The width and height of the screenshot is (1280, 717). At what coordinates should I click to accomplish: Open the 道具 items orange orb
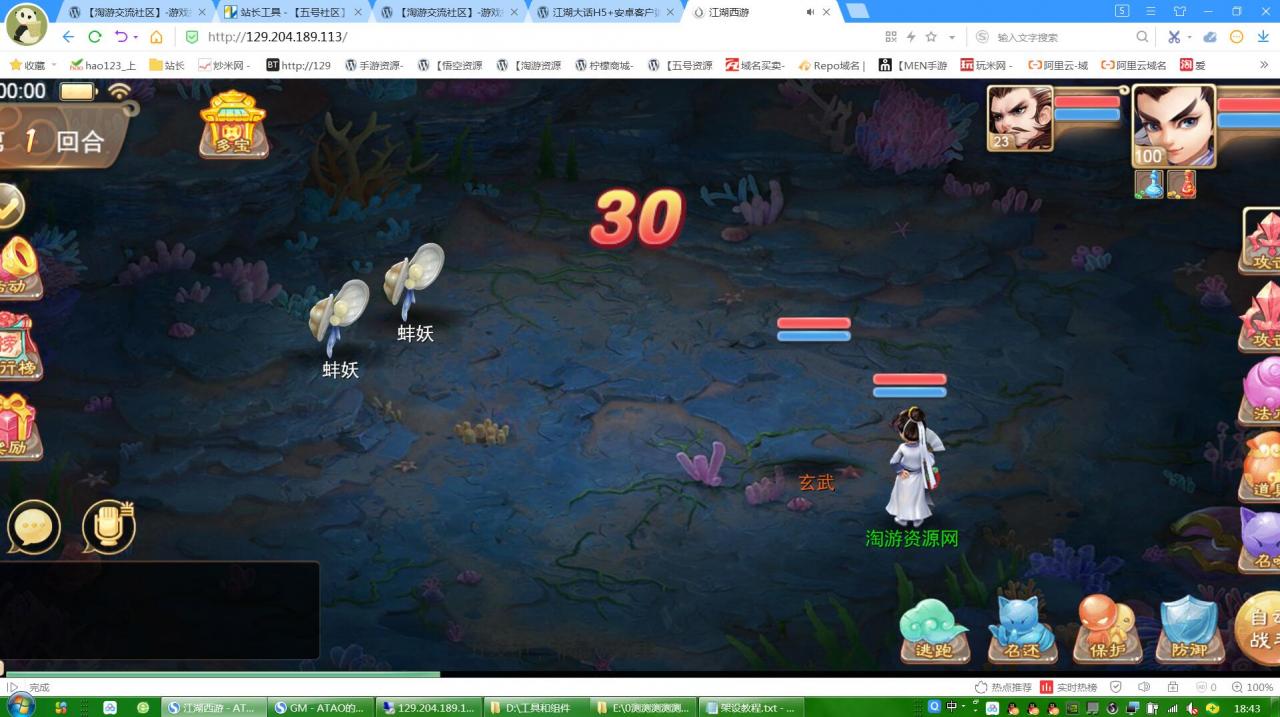(1262, 466)
